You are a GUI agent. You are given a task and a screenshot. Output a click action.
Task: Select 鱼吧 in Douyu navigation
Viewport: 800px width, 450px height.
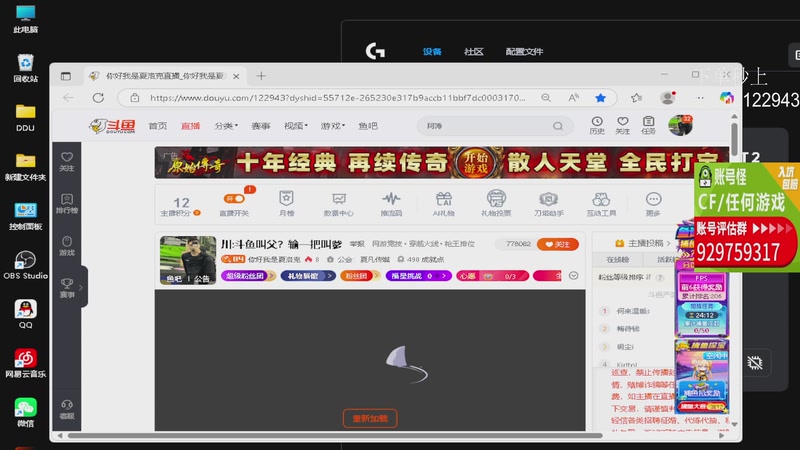[x=368, y=126]
